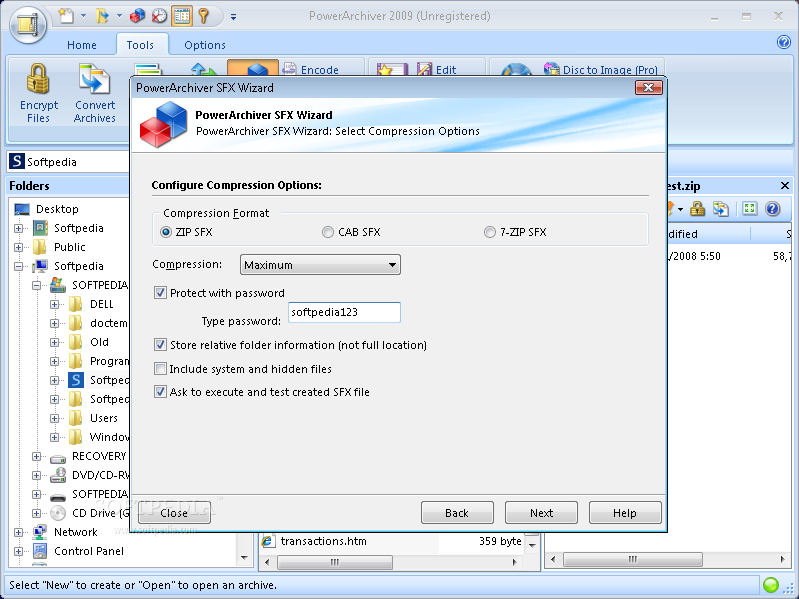Click the transactions.htm file name
Viewport: 799px width, 599px height.
point(323,541)
